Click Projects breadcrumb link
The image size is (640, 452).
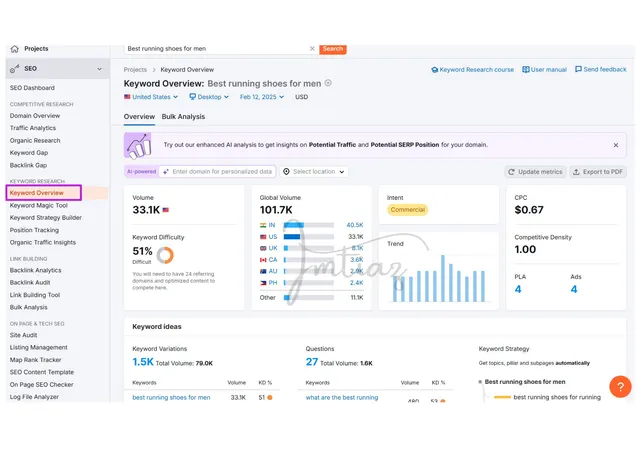tap(135, 70)
